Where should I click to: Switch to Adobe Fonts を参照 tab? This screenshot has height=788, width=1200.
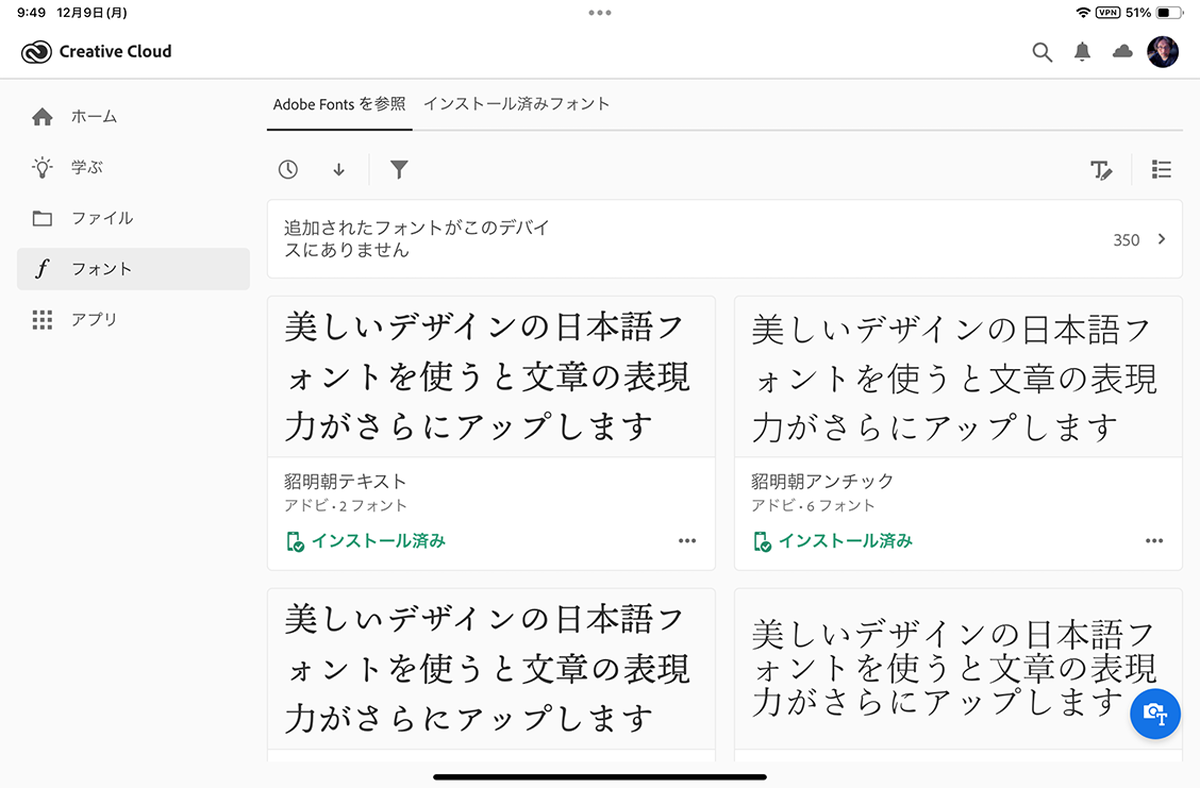[339, 104]
